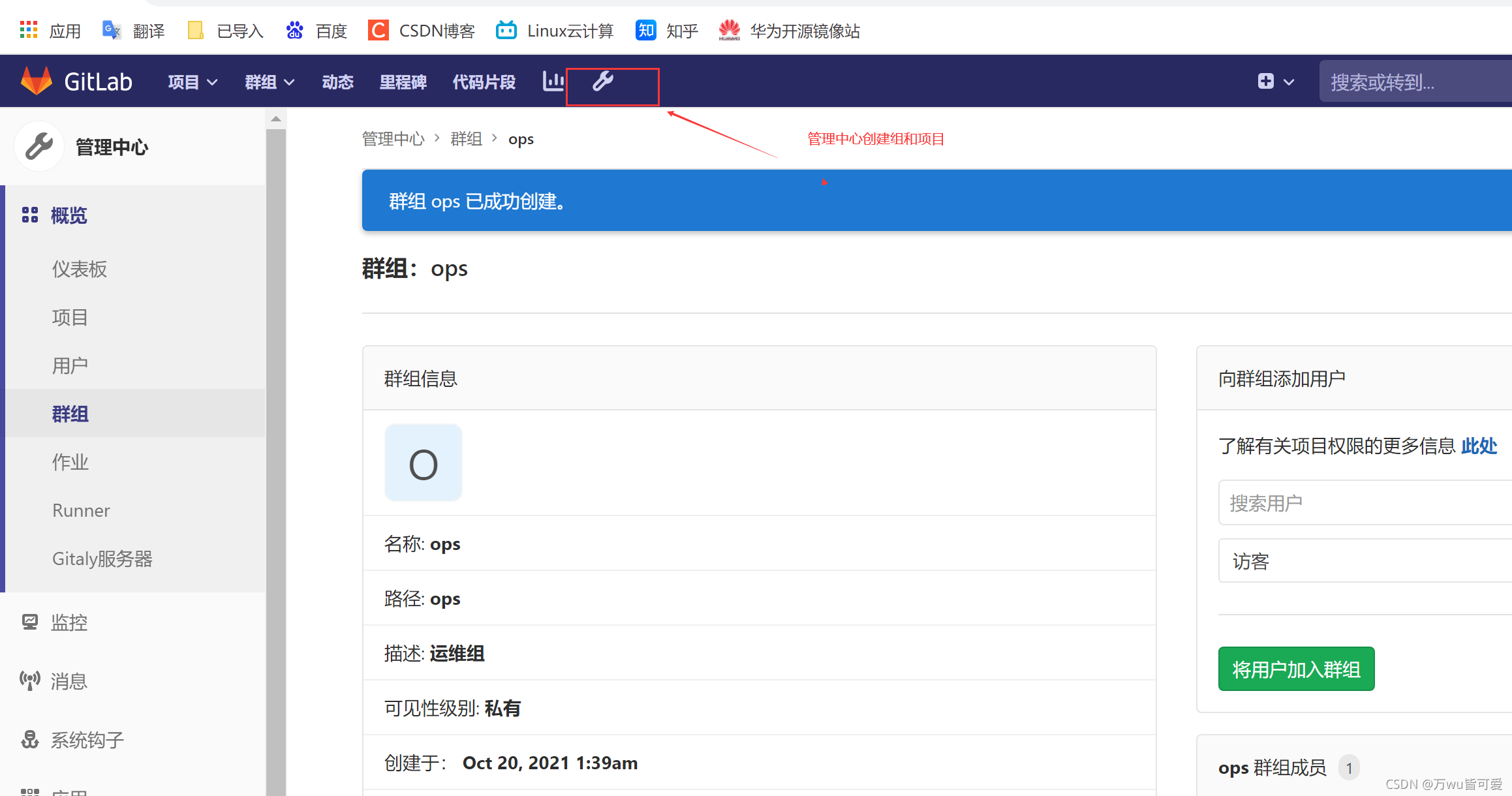Viewport: 1512px width, 796px height.
Task: Select Runner in the sidebar
Action: [x=81, y=510]
